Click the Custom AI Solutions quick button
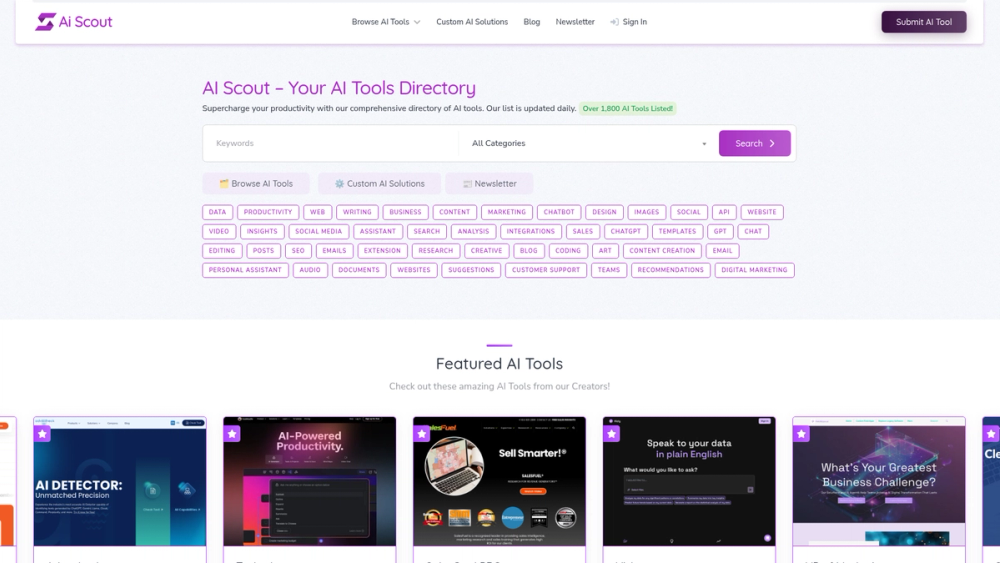The image size is (1000, 563). click(x=379, y=184)
